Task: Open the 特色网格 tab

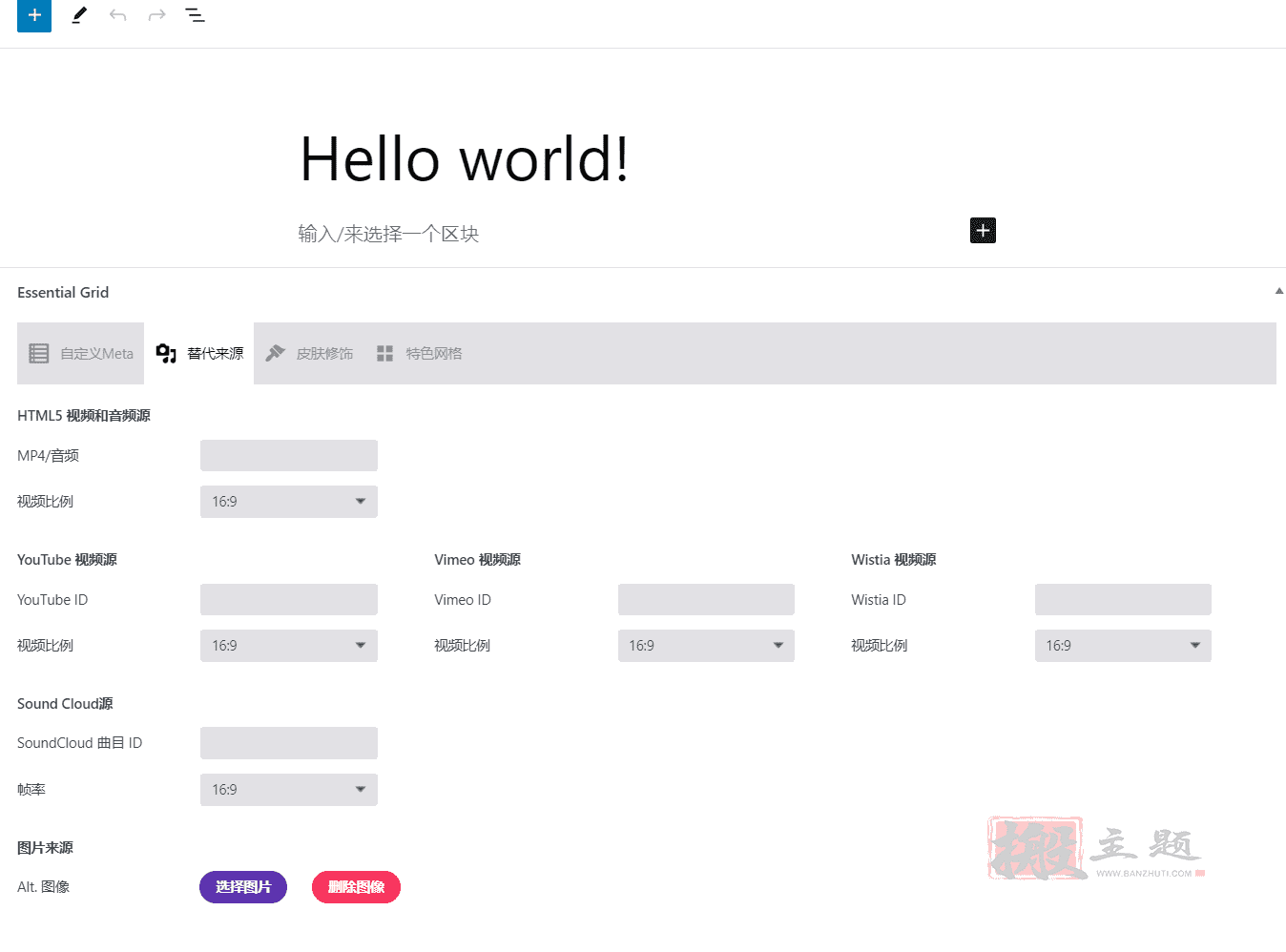Action: [x=419, y=353]
